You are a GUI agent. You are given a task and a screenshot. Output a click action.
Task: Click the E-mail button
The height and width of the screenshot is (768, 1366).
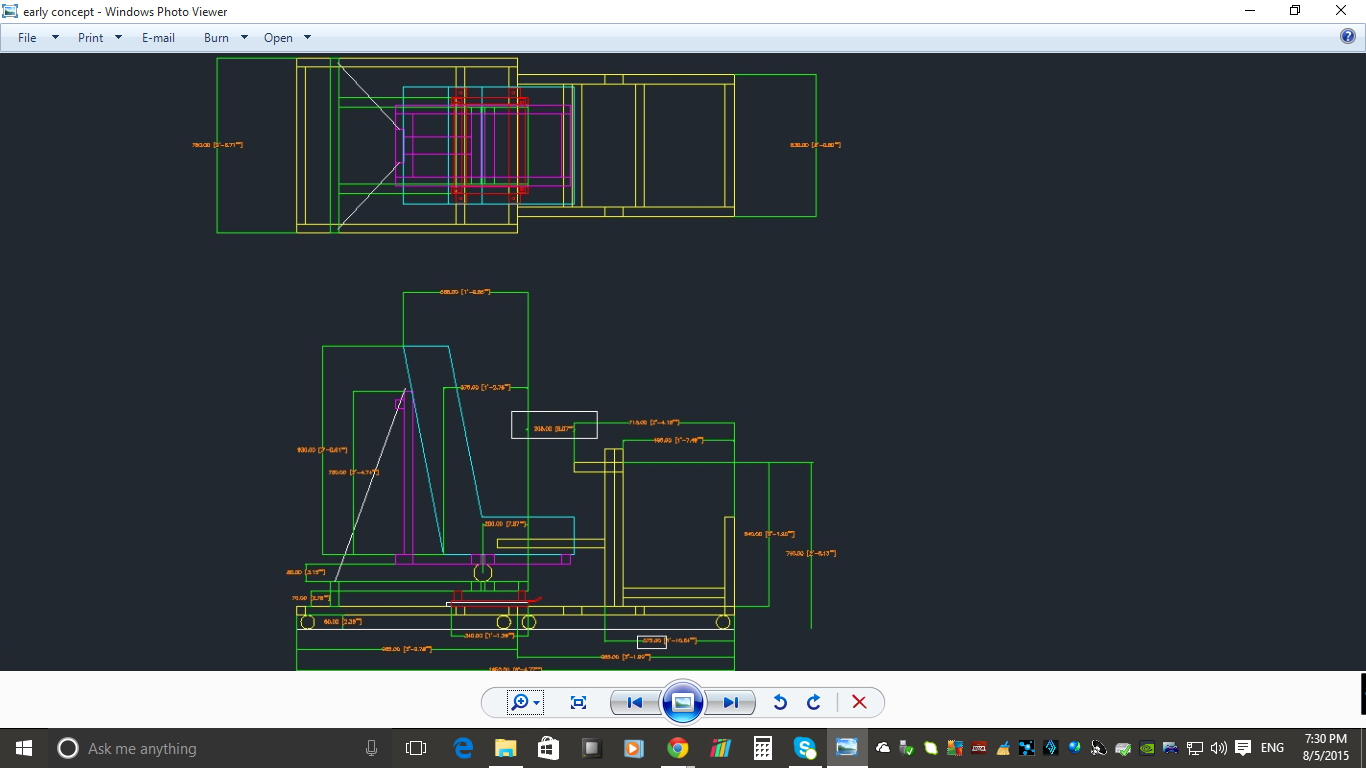(158, 38)
